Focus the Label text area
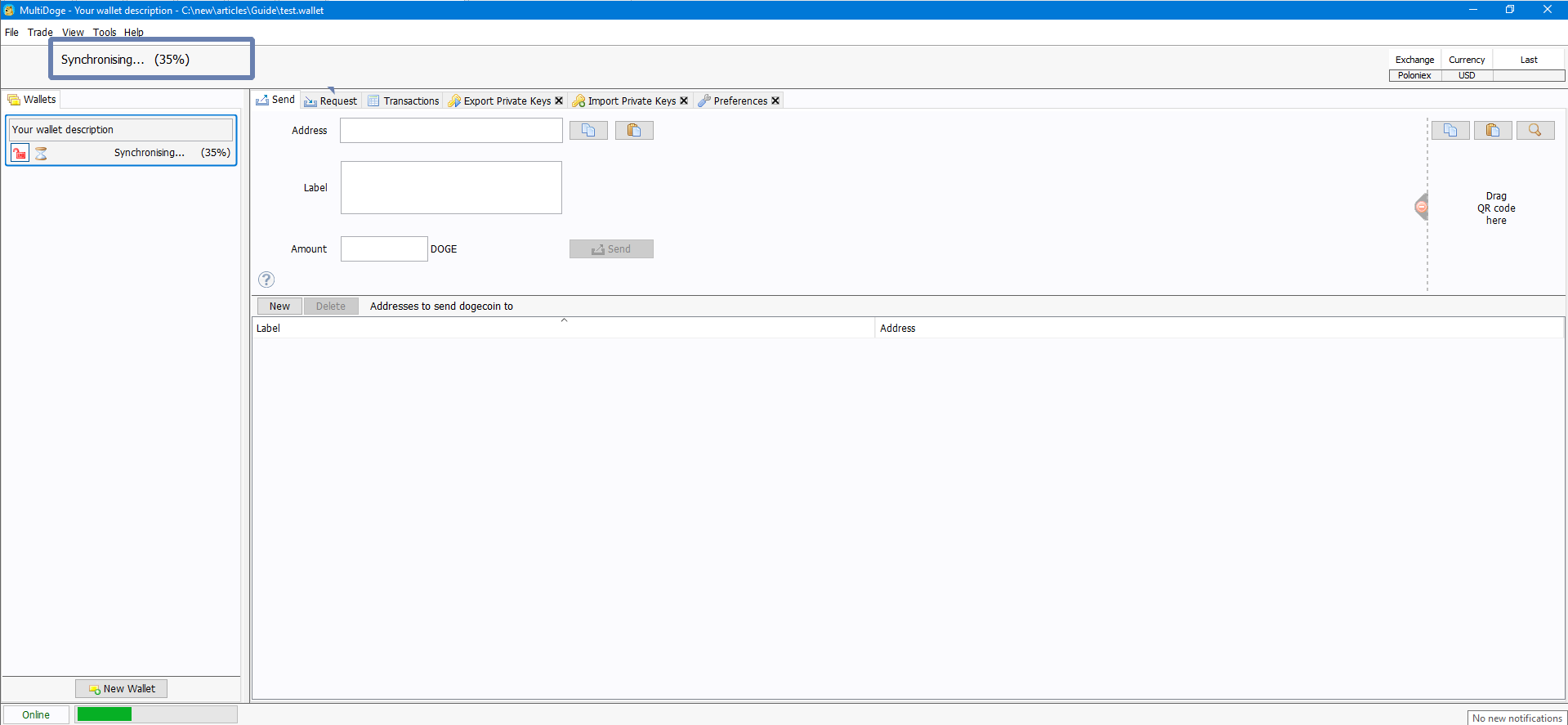The height and width of the screenshot is (725, 1568). click(x=451, y=187)
